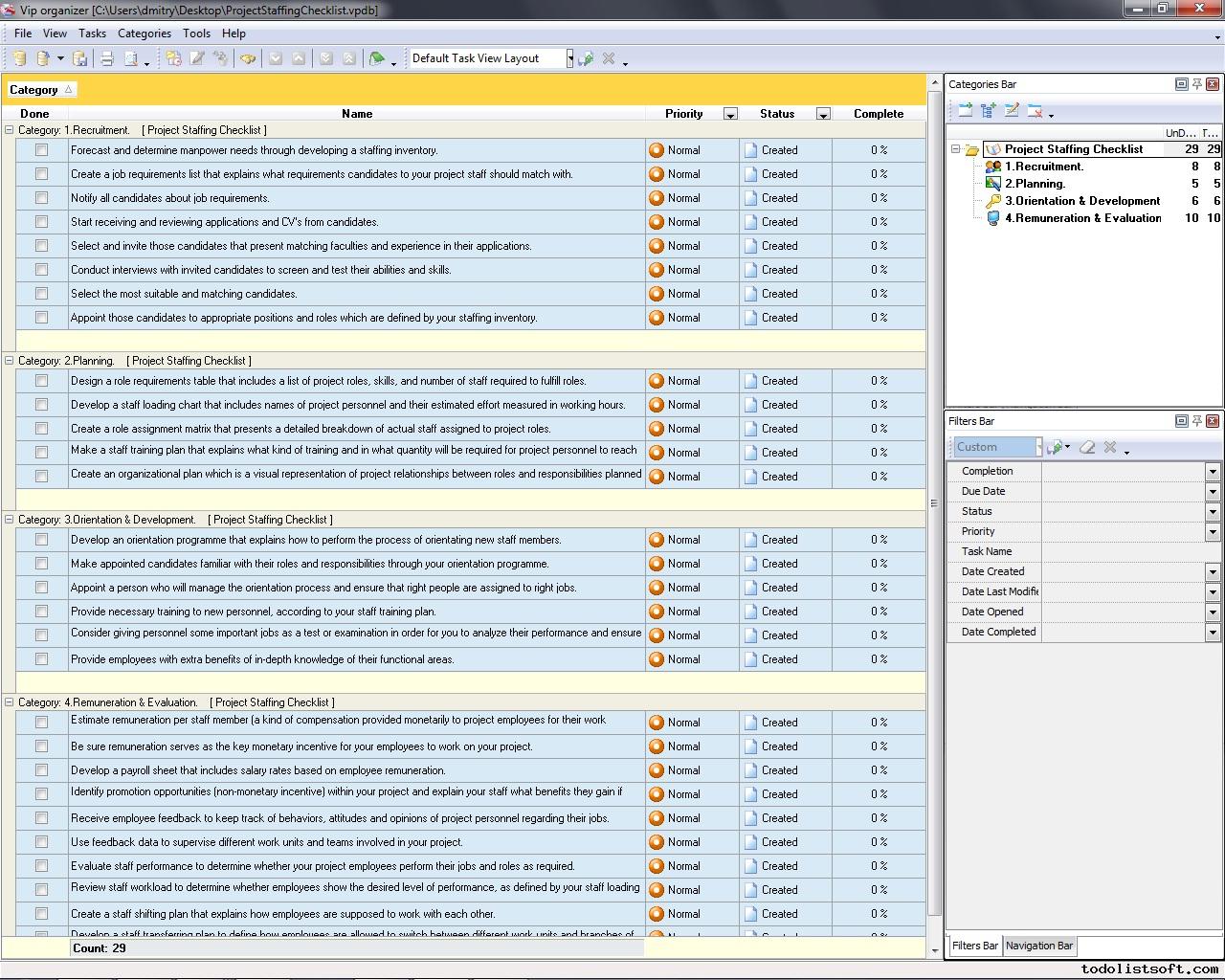
Task: Click New Category icon in Categories Bar
Action: point(965,111)
